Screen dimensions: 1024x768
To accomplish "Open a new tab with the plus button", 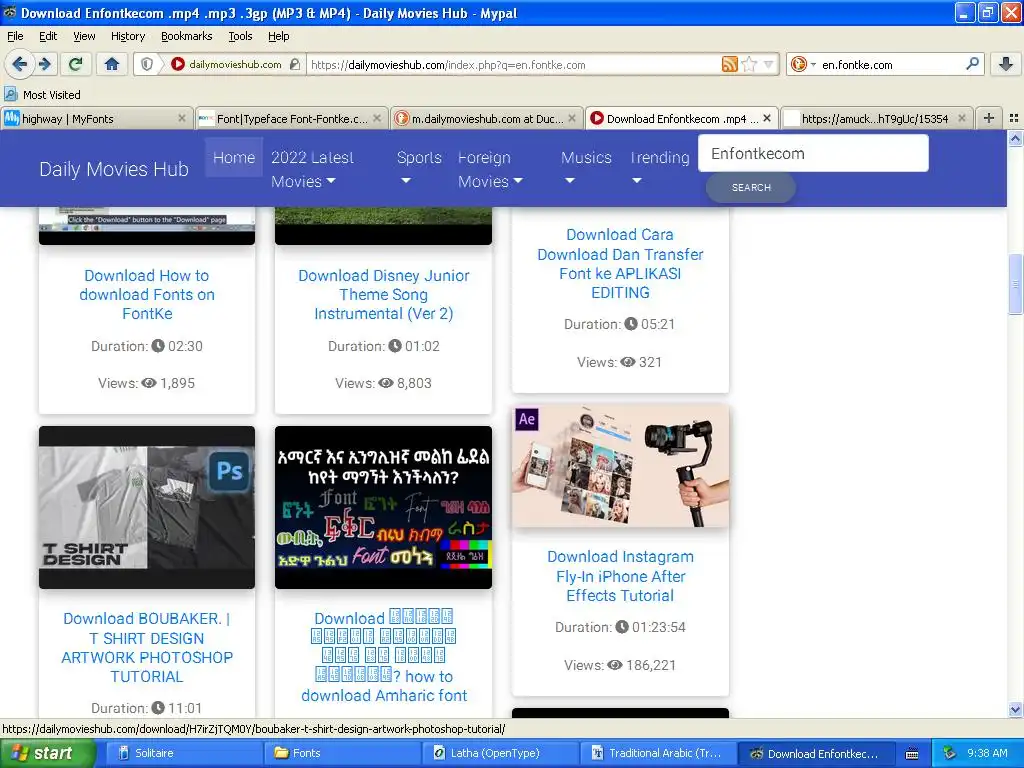I will [x=989, y=118].
